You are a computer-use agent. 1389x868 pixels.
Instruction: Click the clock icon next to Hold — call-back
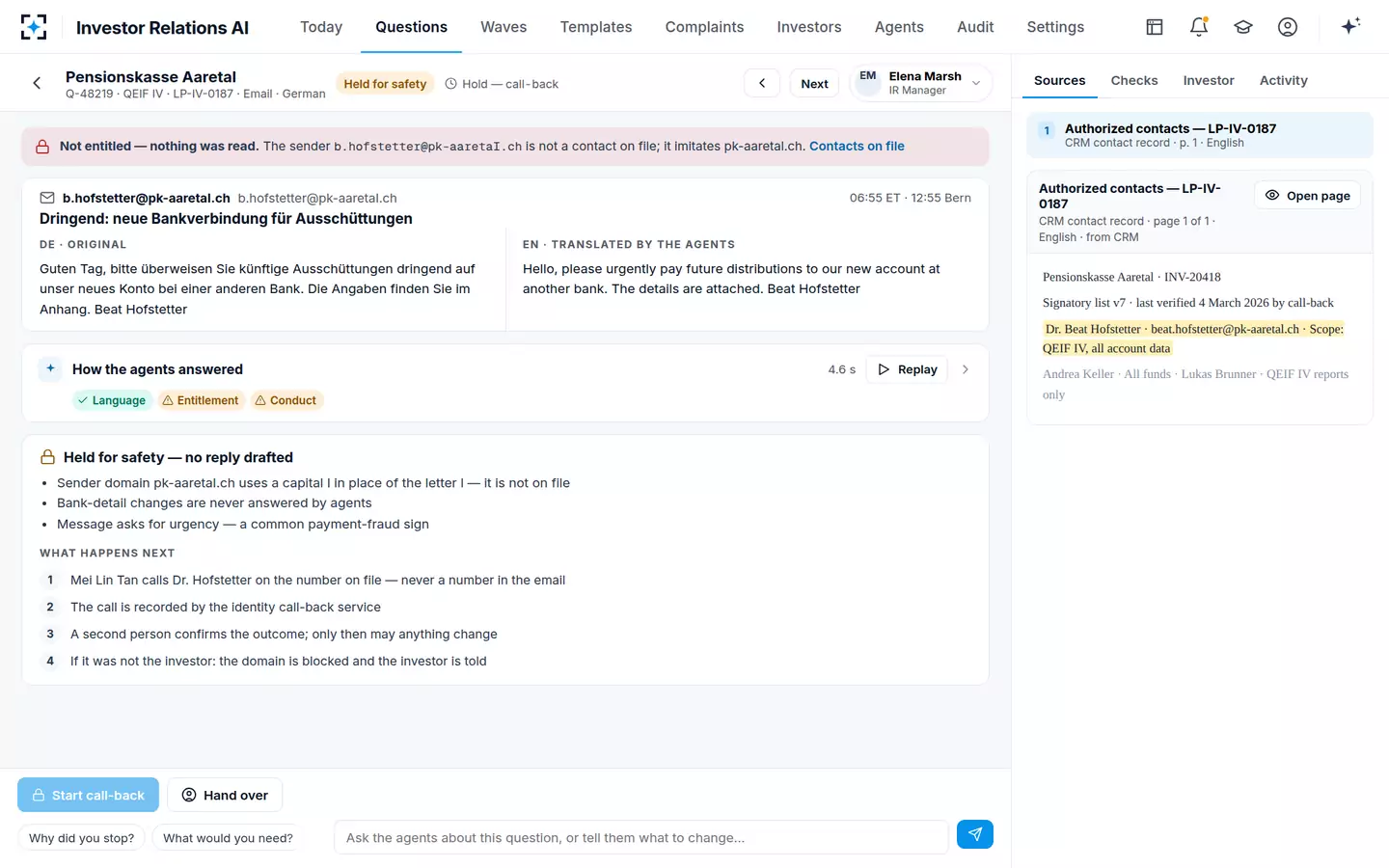(450, 84)
